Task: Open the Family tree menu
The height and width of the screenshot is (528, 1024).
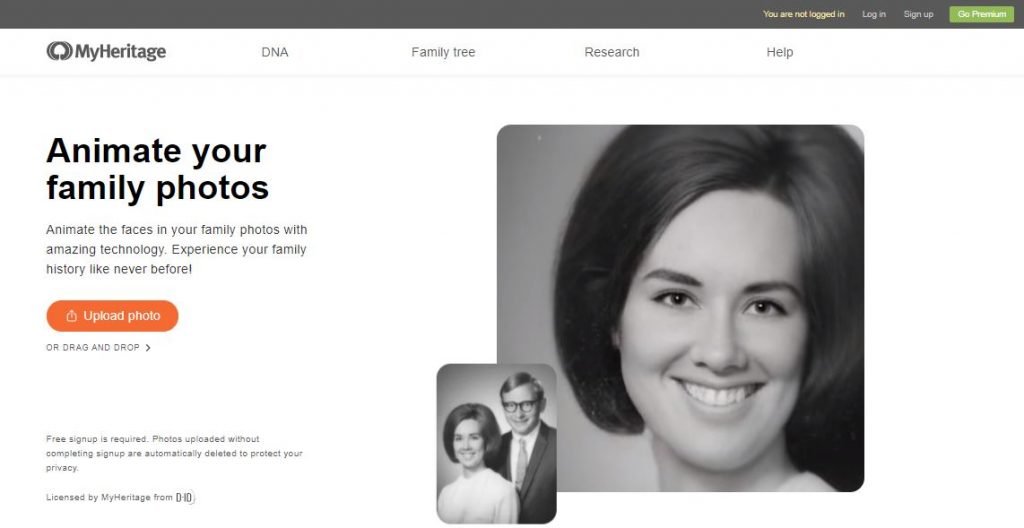Action: pos(443,52)
